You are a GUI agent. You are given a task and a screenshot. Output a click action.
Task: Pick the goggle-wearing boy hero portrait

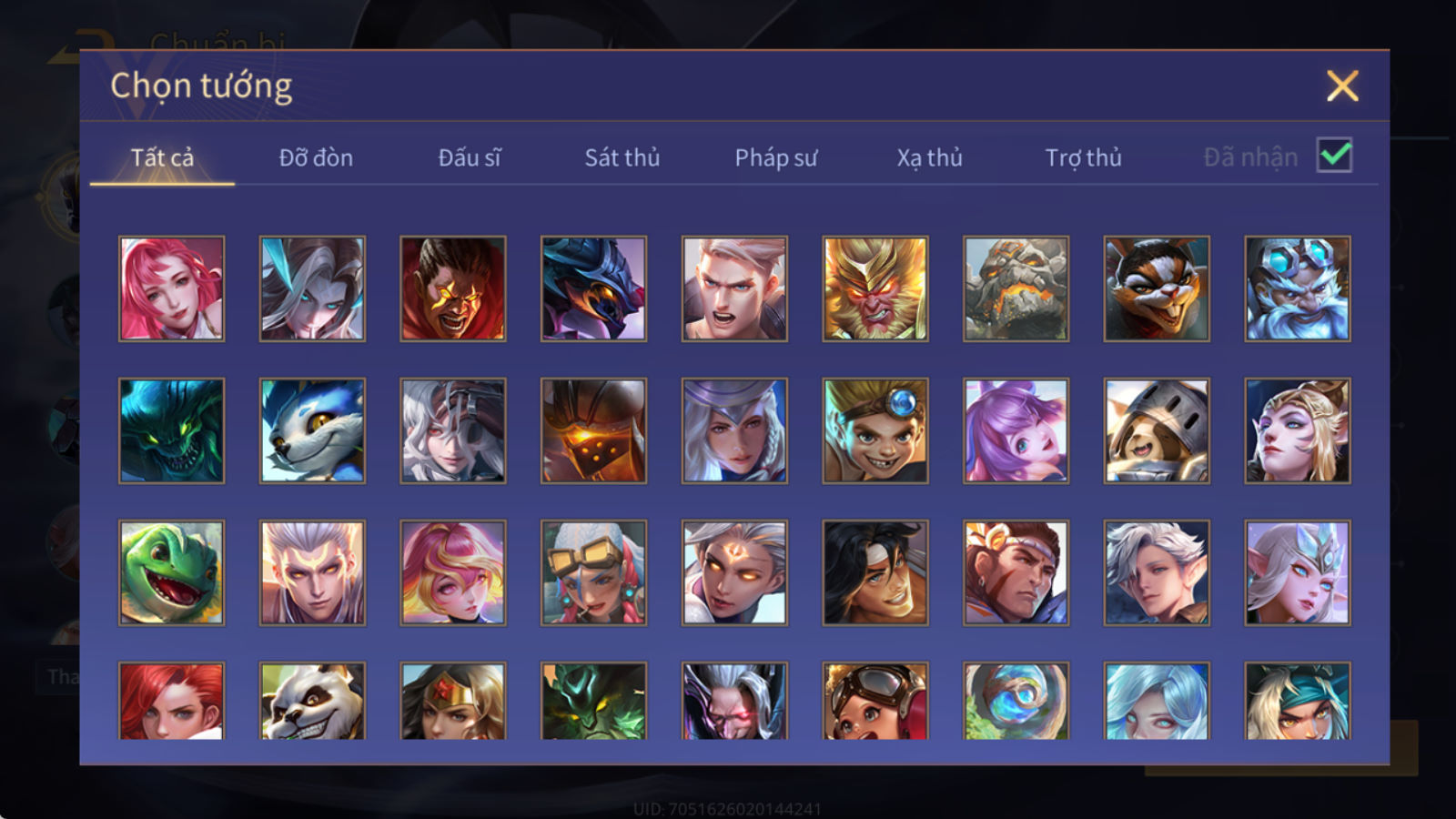[875, 430]
